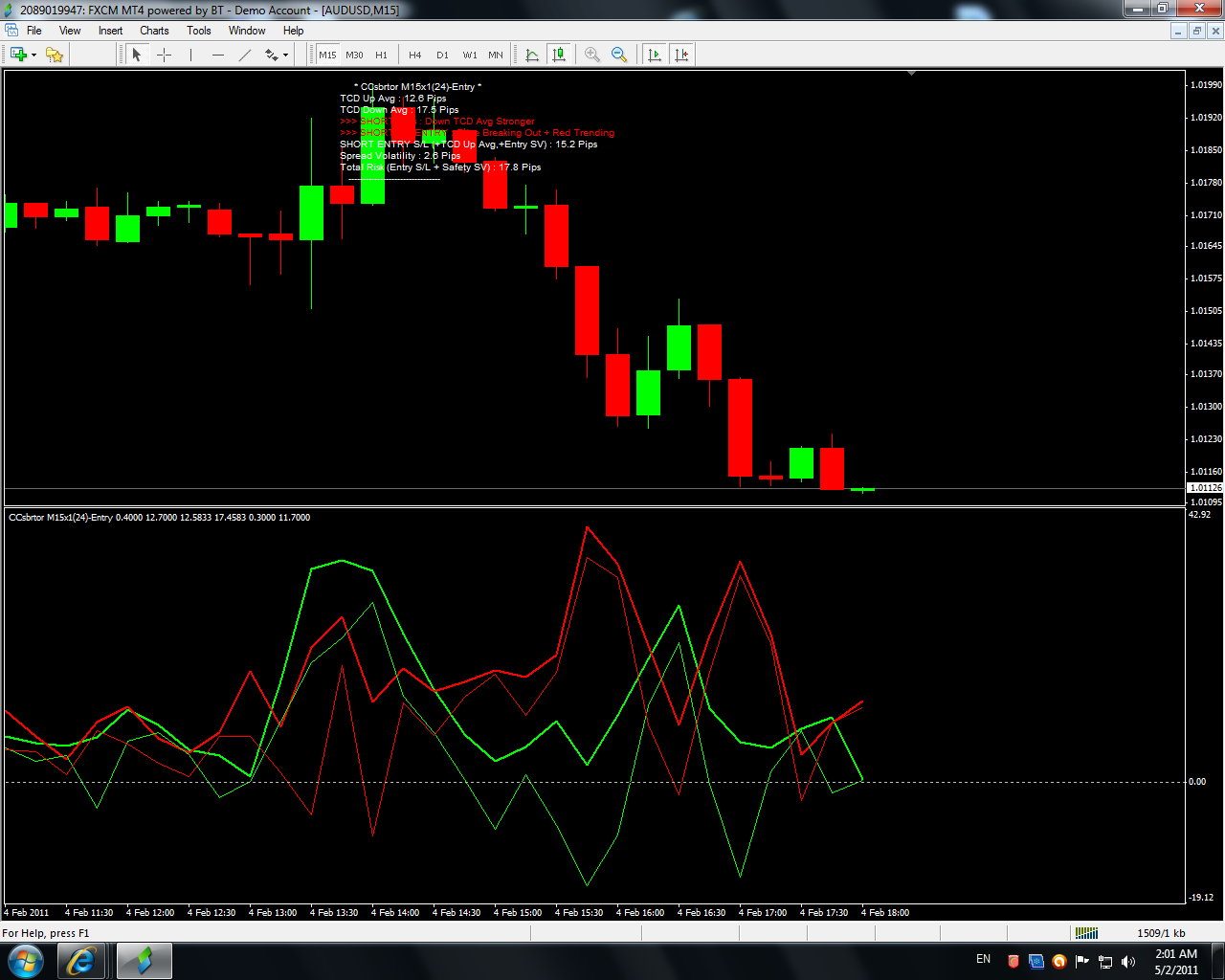Viewport: 1225px width, 980px height.
Task: Select the vertical line drawing tool
Action: (190, 55)
